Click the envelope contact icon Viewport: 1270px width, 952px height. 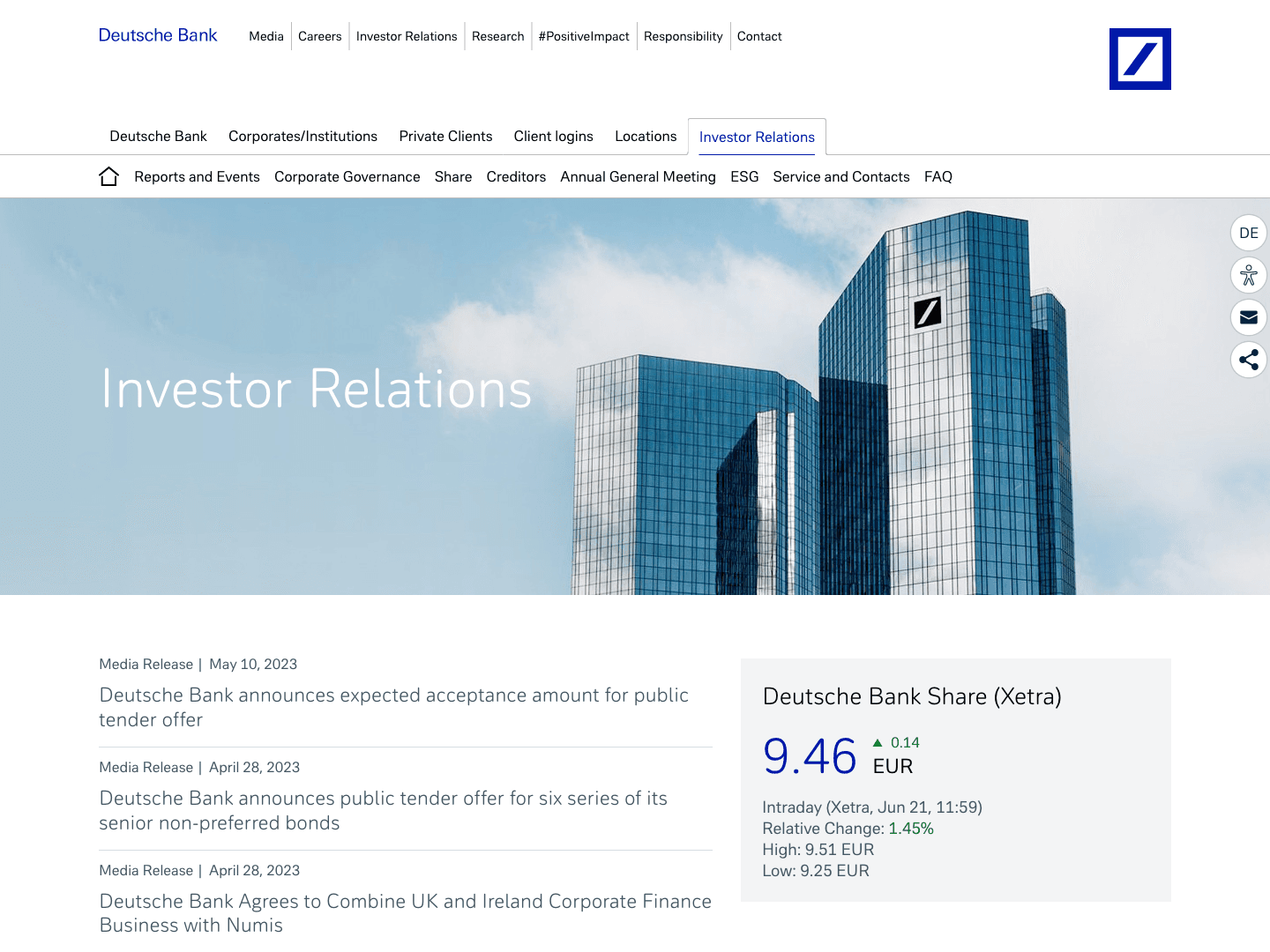click(1248, 317)
